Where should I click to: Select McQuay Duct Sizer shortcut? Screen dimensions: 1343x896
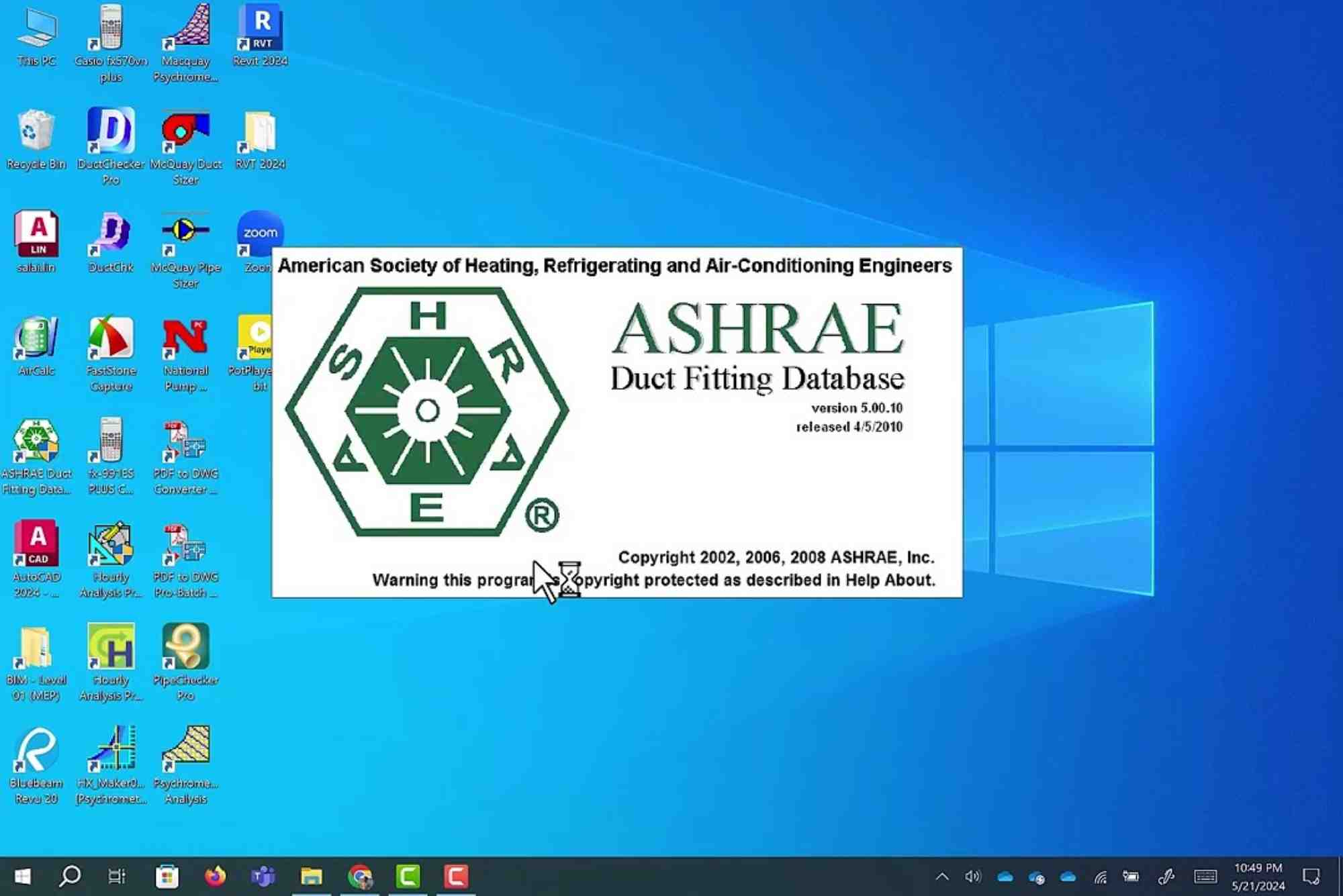[x=185, y=146]
